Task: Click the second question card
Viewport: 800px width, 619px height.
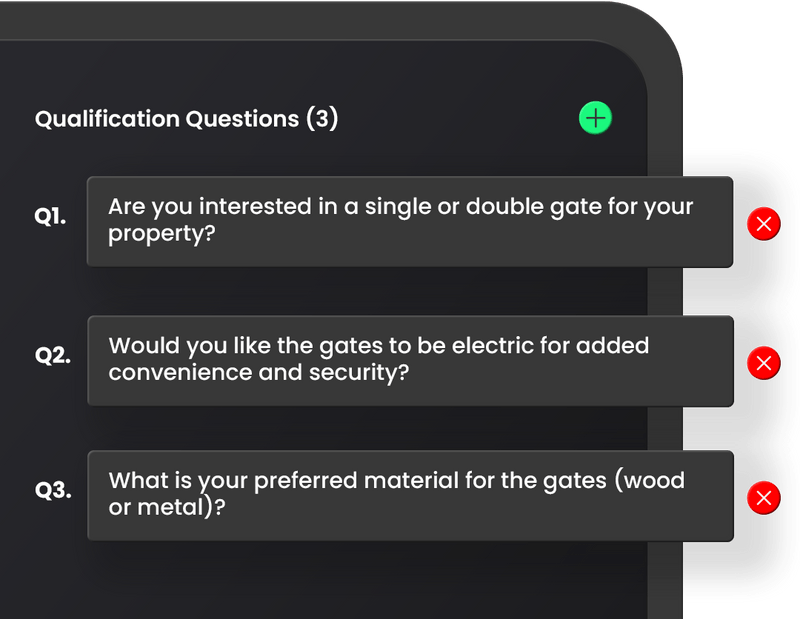Action: (x=408, y=360)
